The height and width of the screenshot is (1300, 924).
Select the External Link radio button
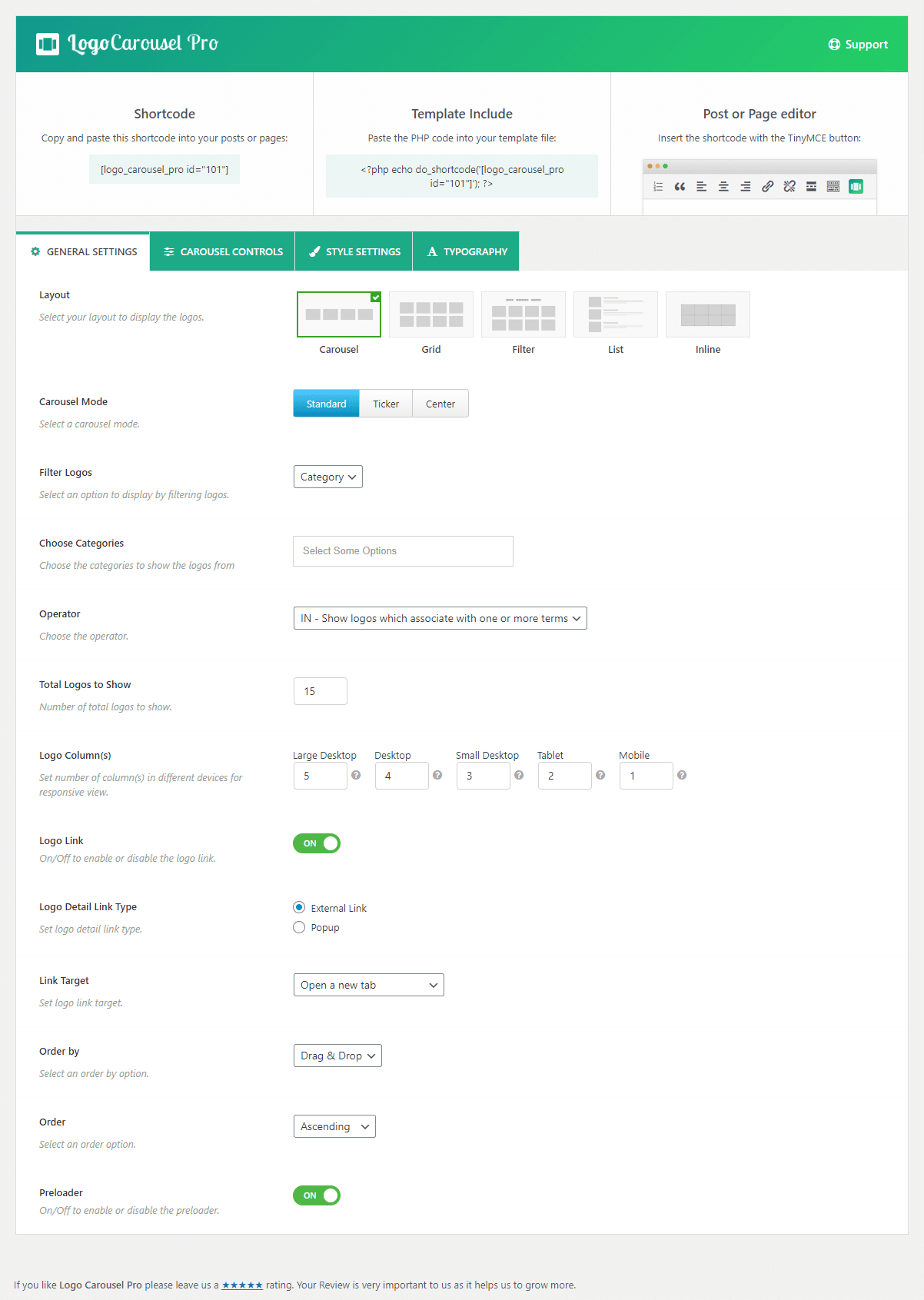click(299, 907)
